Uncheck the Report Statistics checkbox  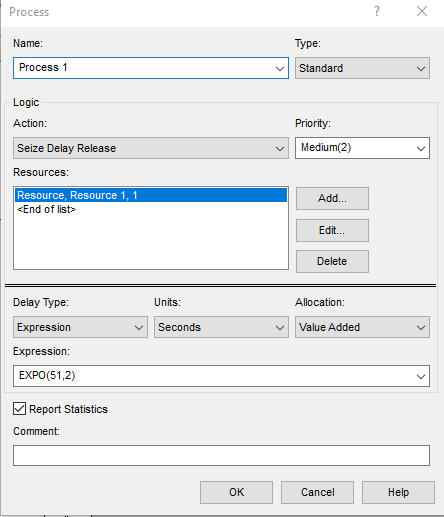tap(20, 409)
